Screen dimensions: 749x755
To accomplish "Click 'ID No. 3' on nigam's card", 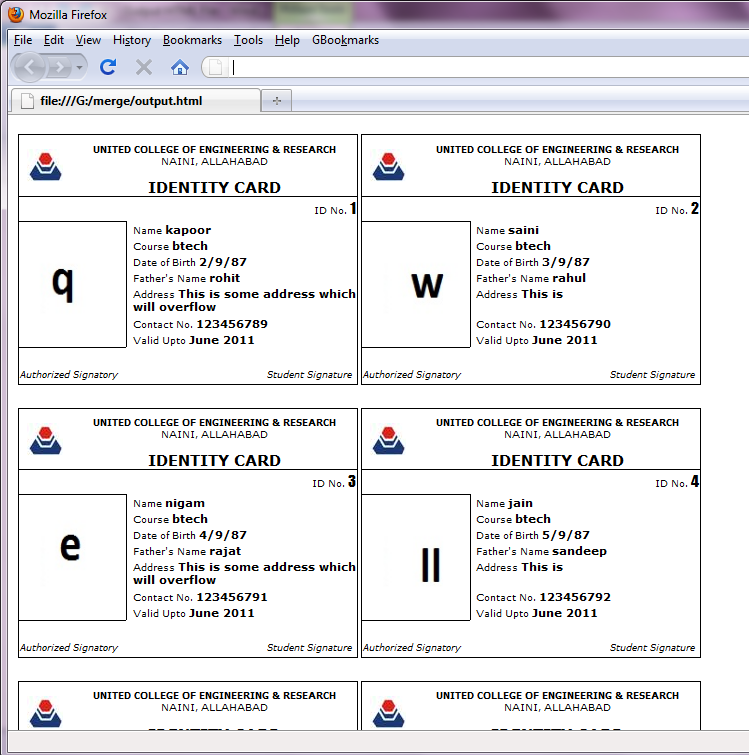I will click(335, 482).
